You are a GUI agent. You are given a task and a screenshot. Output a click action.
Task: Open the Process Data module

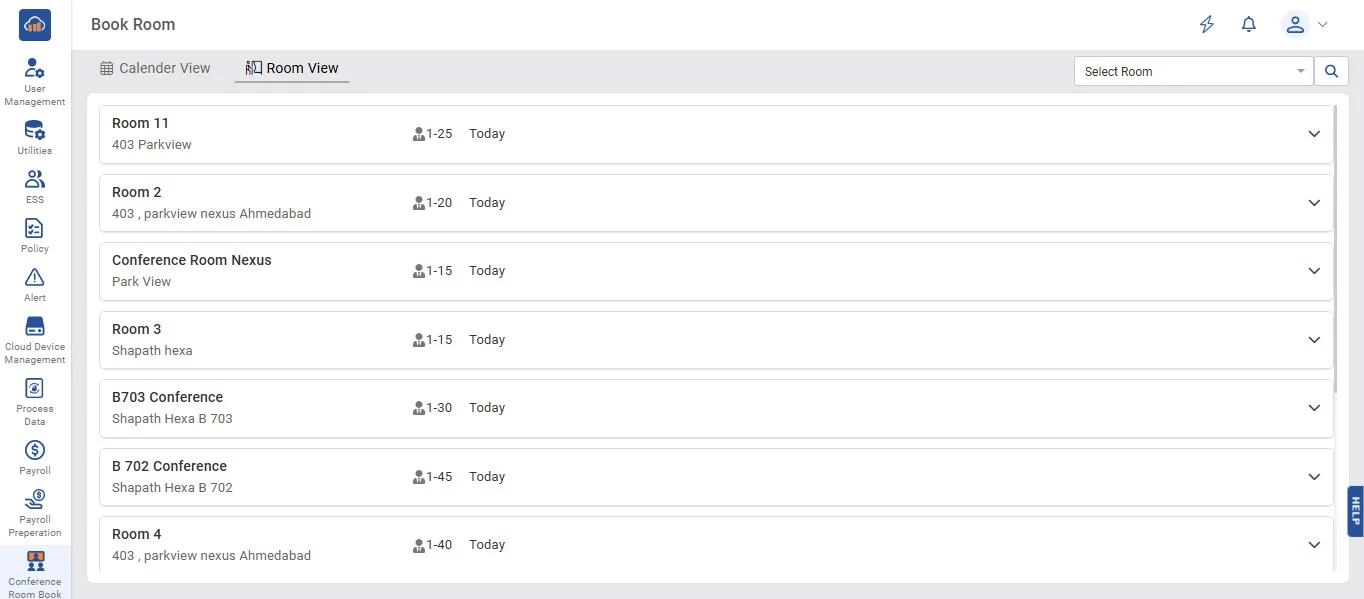[x=35, y=400]
